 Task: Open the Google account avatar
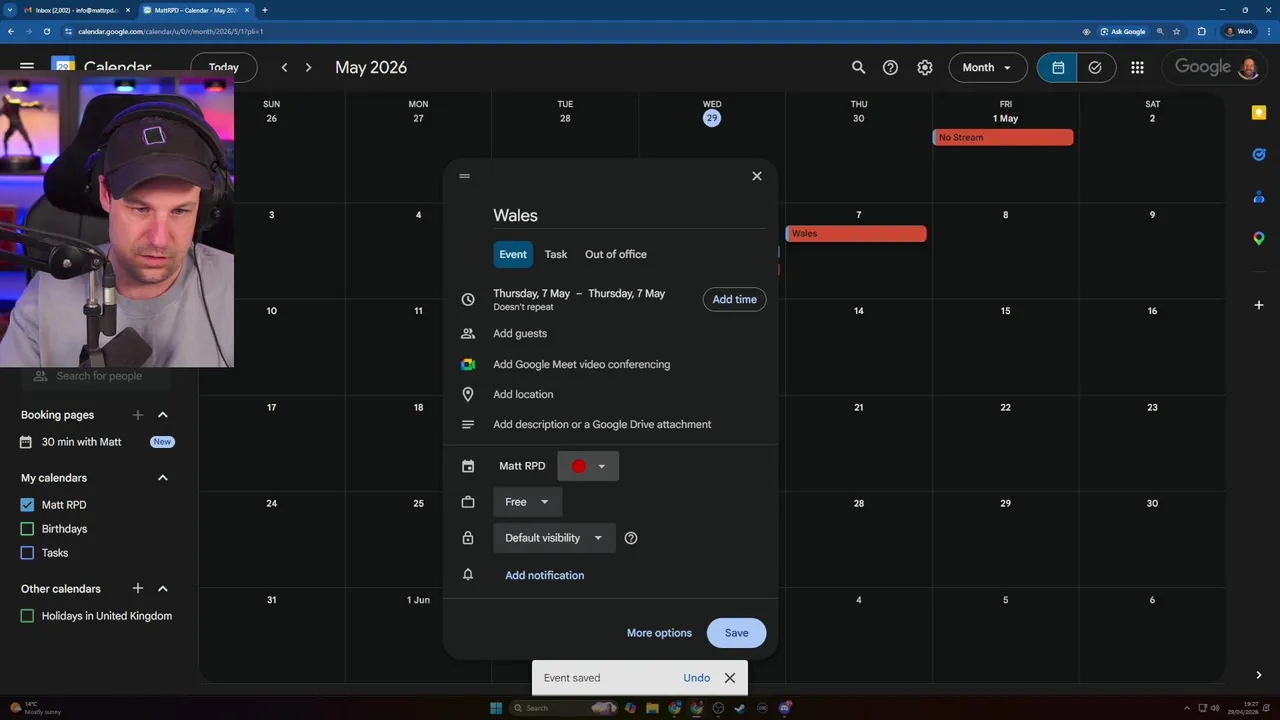click(1248, 67)
